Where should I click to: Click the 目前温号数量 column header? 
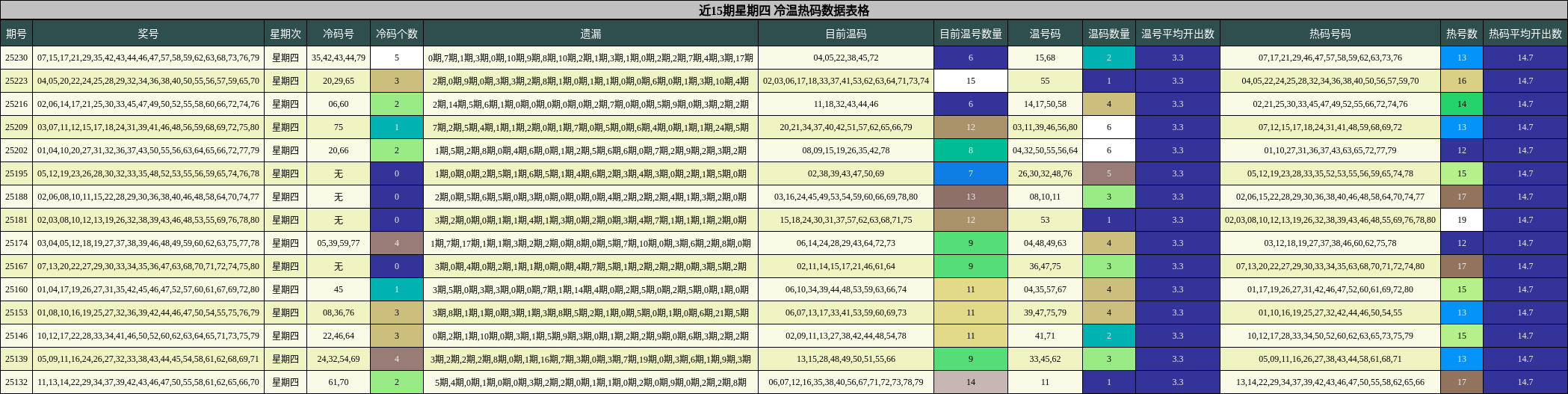pyautogui.click(x=971, y=34)
